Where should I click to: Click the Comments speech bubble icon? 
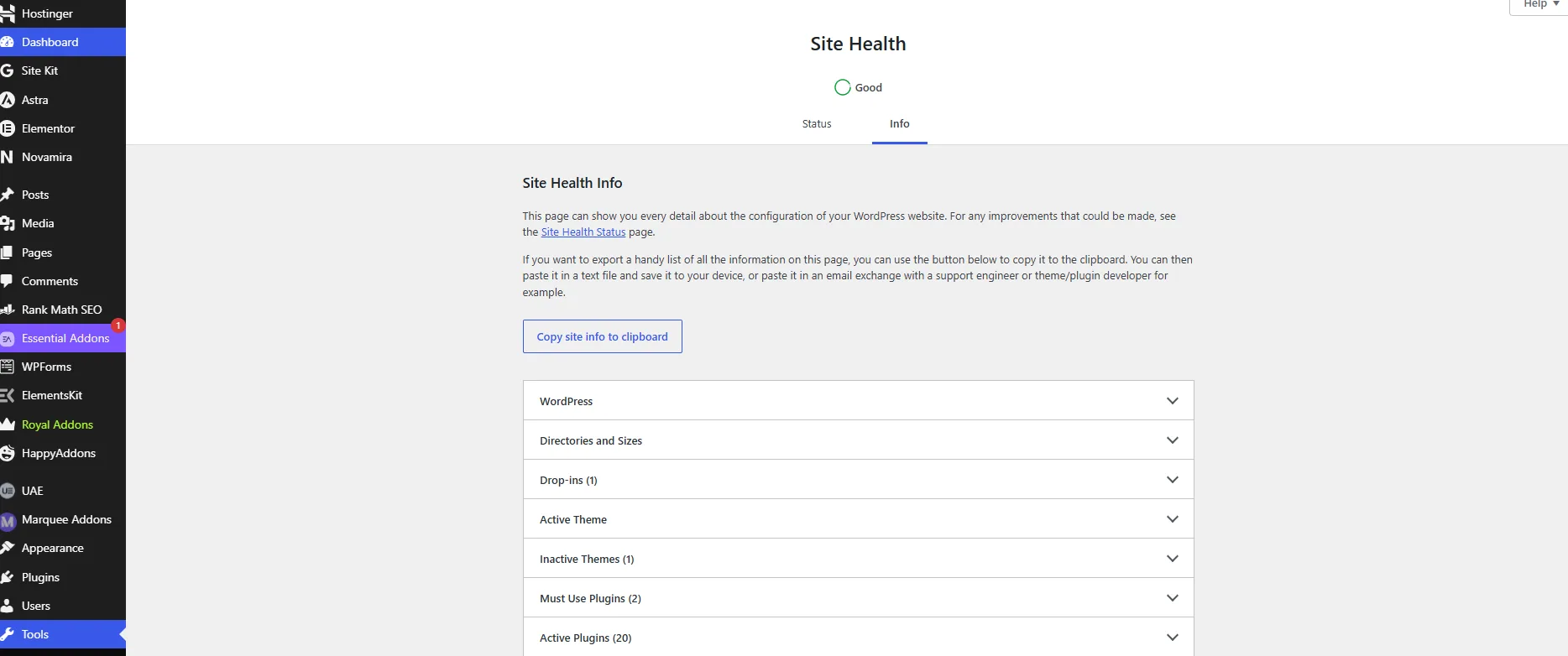point(8,281)
